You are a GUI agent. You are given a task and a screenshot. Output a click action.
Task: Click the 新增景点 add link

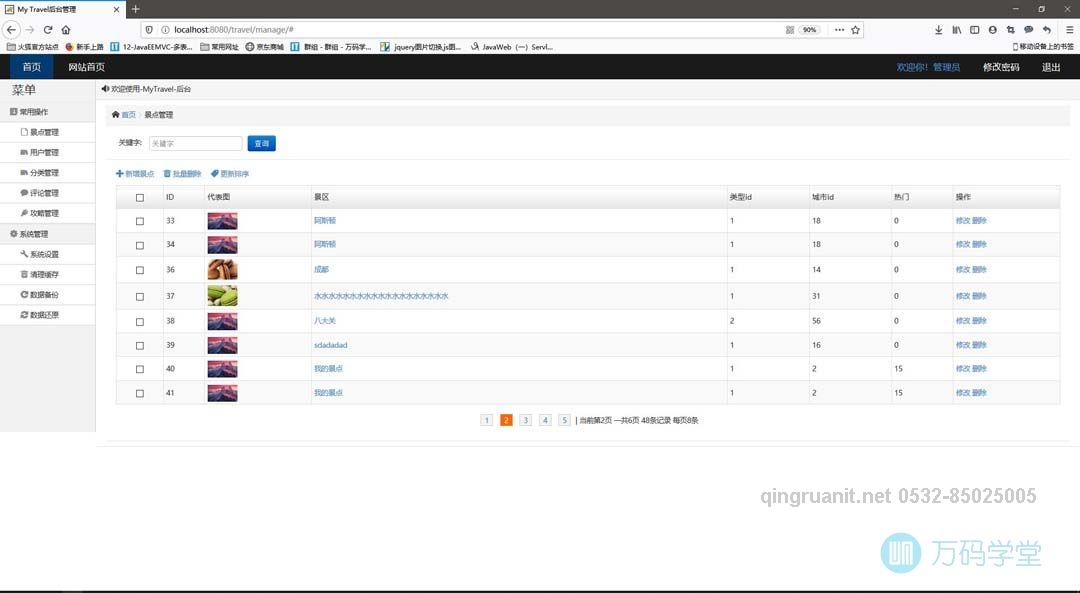(x=135, y=174)
